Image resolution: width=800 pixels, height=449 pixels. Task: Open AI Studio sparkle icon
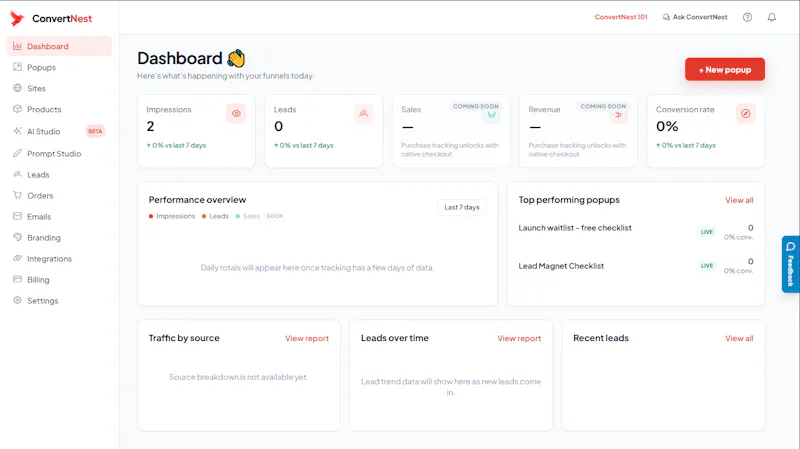point(17,131)
